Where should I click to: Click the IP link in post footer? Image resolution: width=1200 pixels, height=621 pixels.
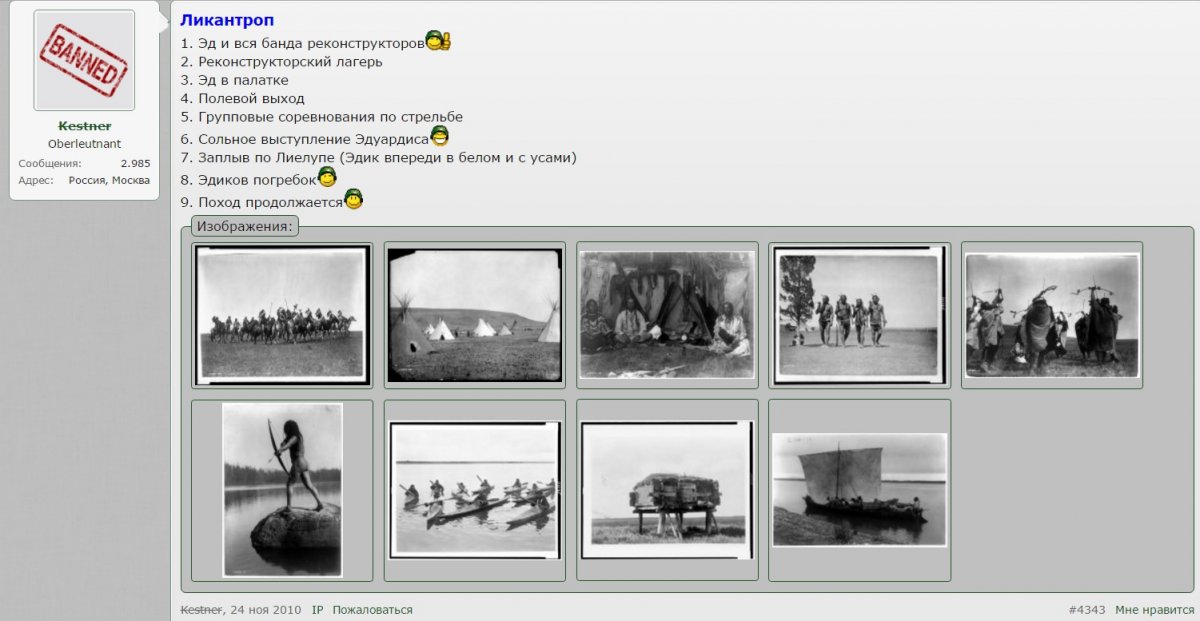(317, 610)
